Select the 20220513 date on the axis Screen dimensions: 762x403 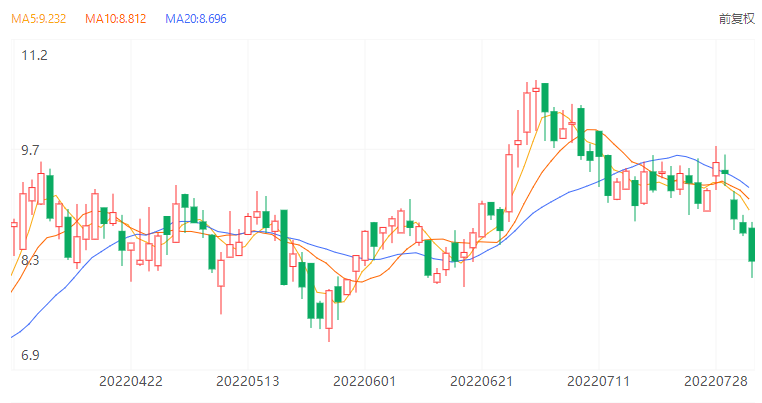click(x=247, y=381)
